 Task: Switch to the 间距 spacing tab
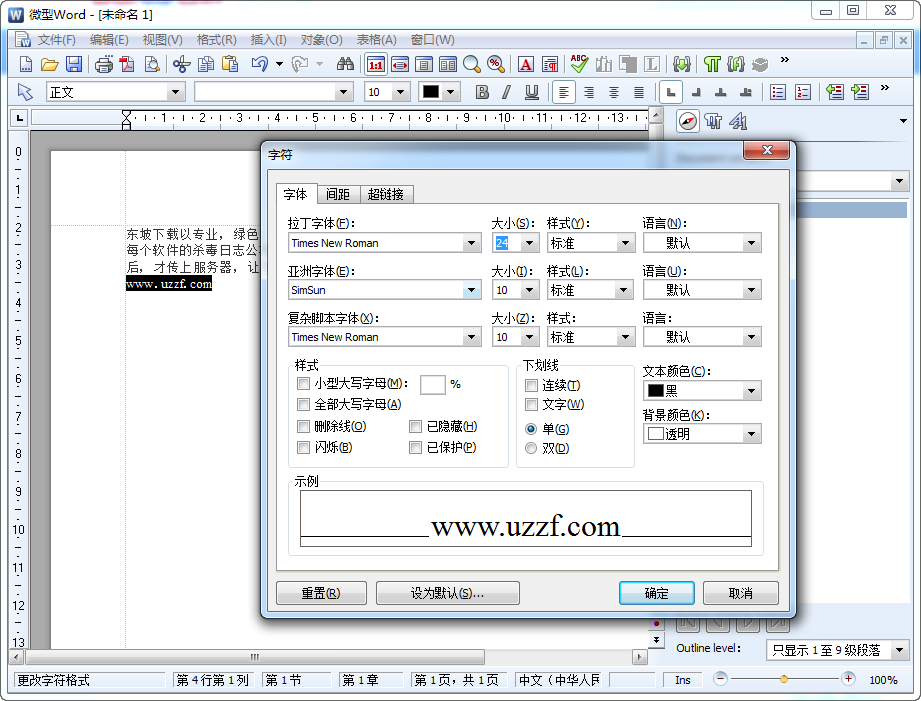338,194
